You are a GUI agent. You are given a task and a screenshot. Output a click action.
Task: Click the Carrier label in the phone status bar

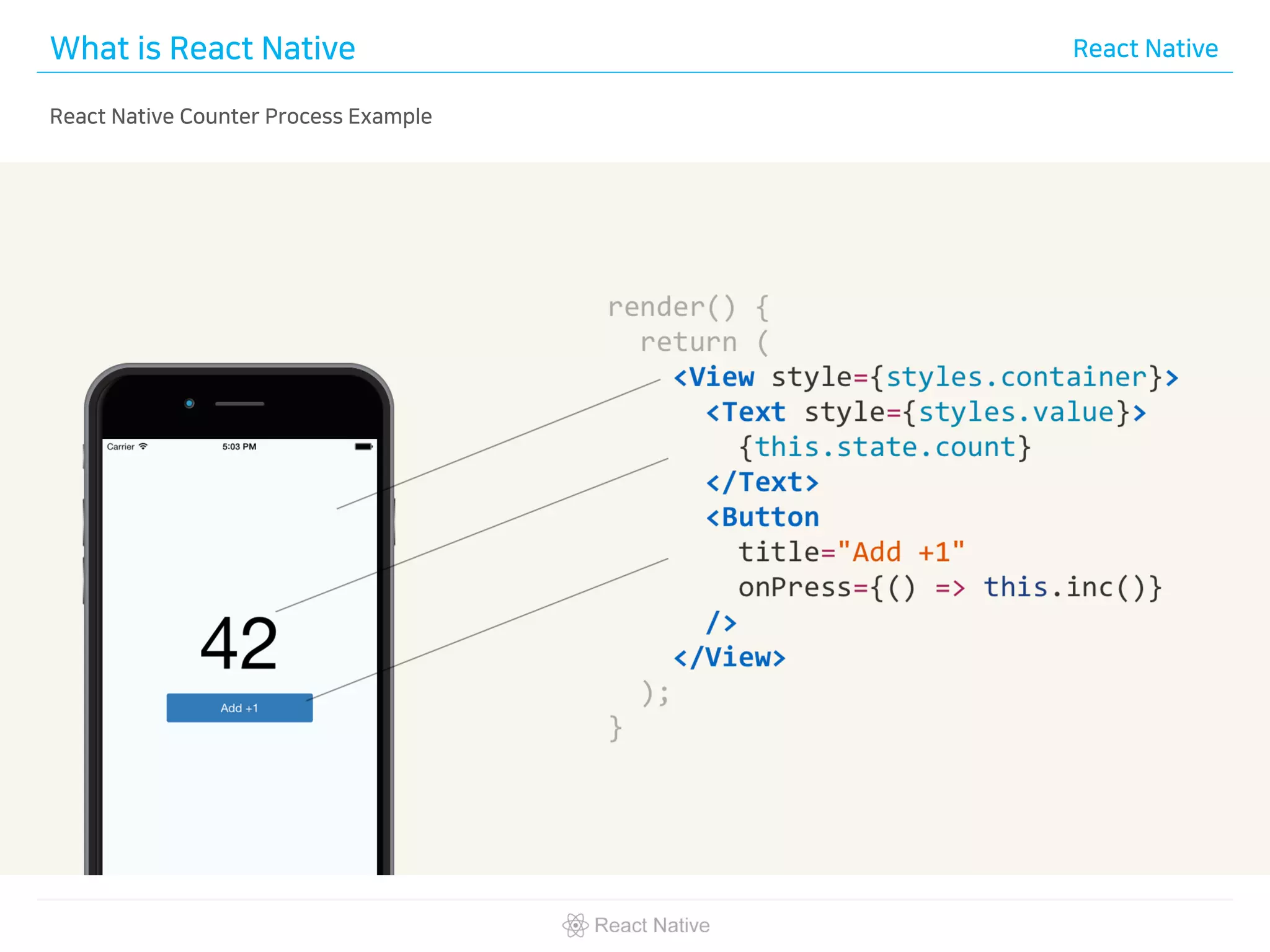[120, 446]
